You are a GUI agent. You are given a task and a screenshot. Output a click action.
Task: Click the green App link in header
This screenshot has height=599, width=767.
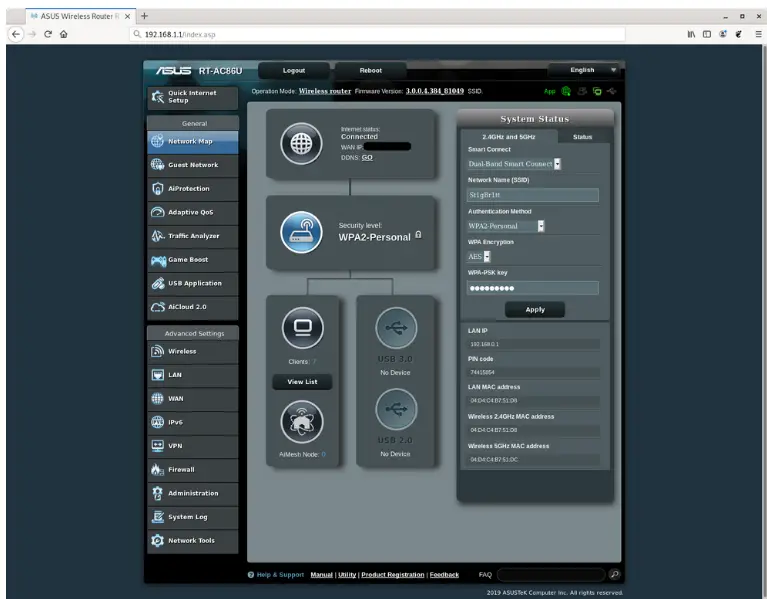550,91
